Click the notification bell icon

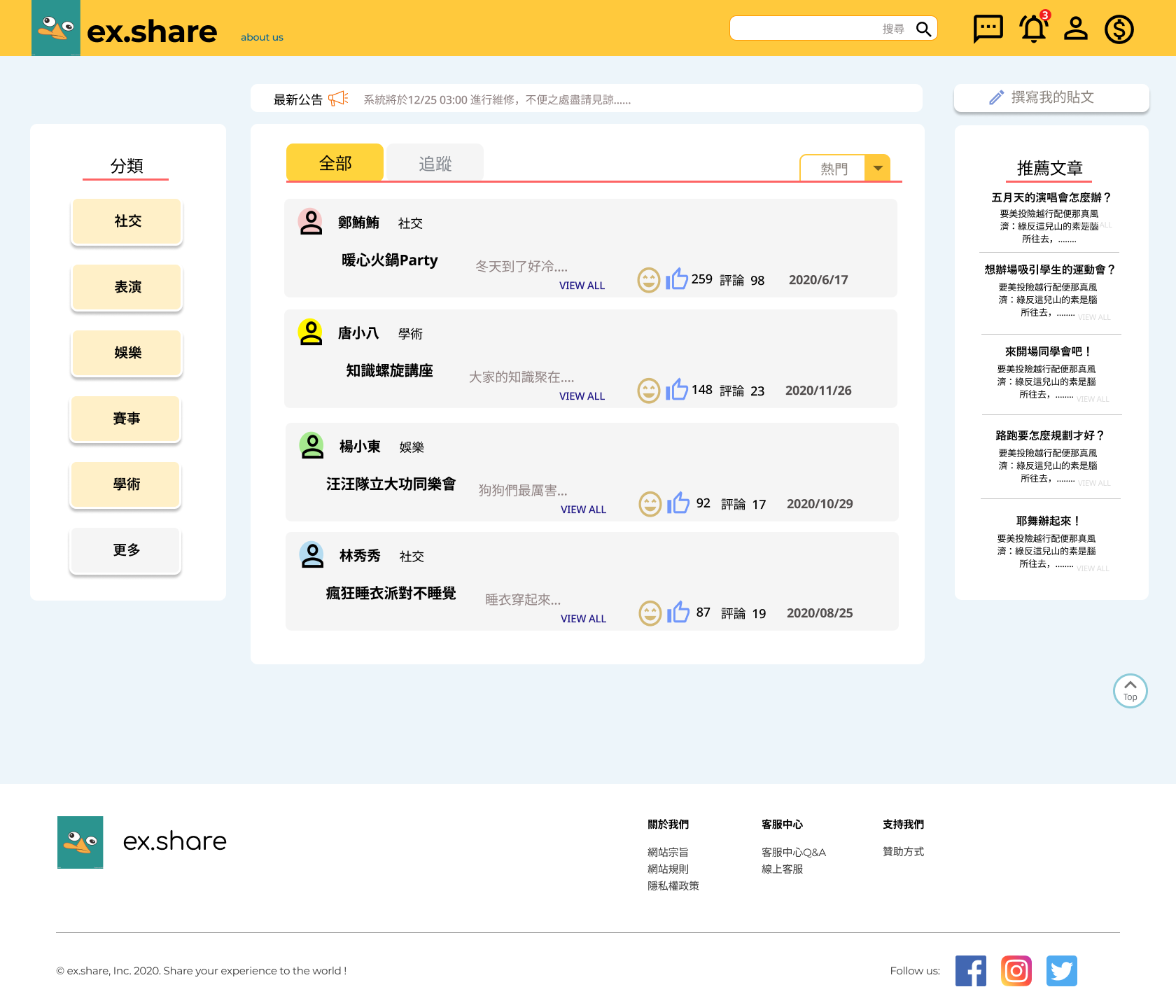(1032, 29)
